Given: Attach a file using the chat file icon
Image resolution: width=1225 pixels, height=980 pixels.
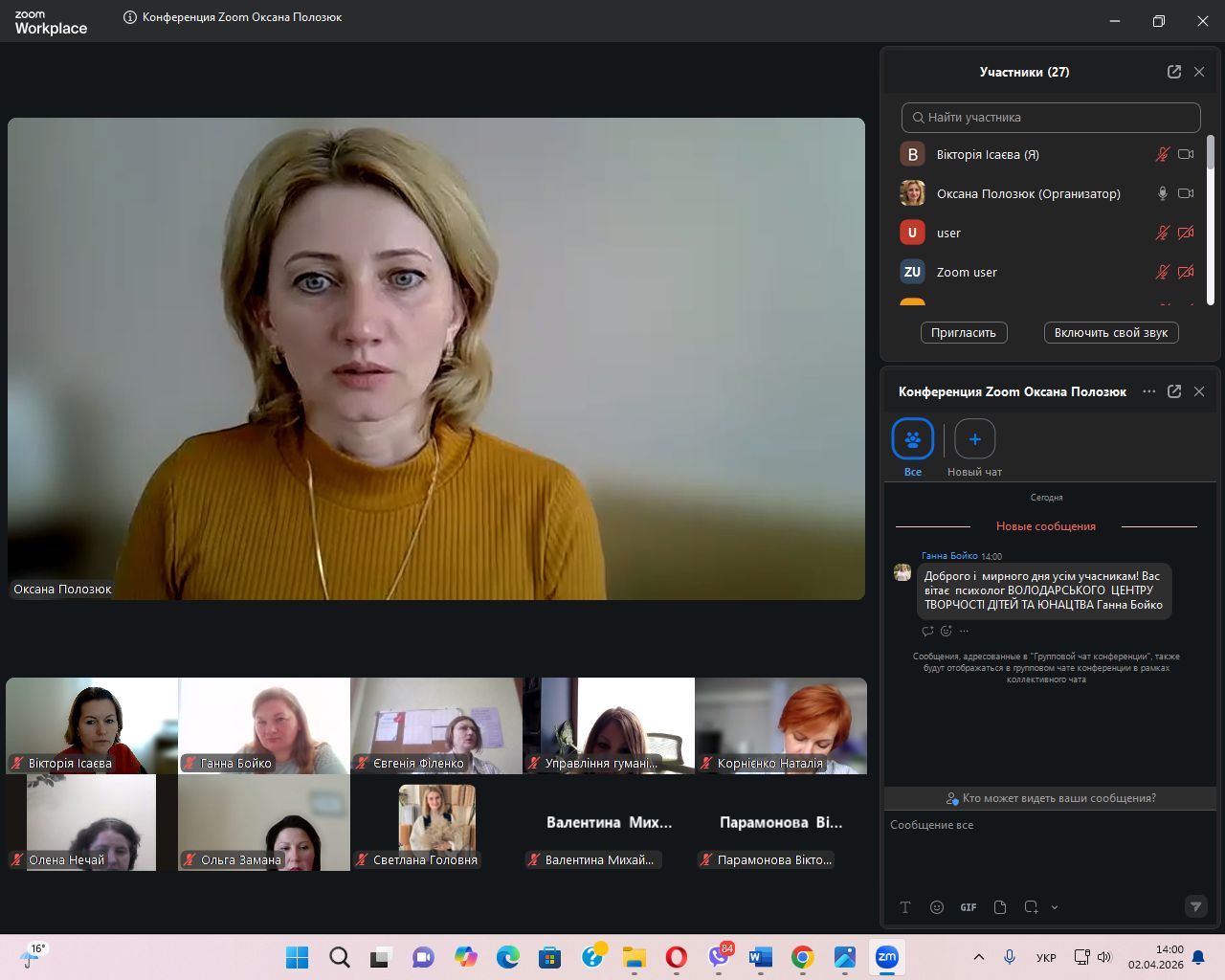Looking at the screenshot, I should (x=1000, y=907).
